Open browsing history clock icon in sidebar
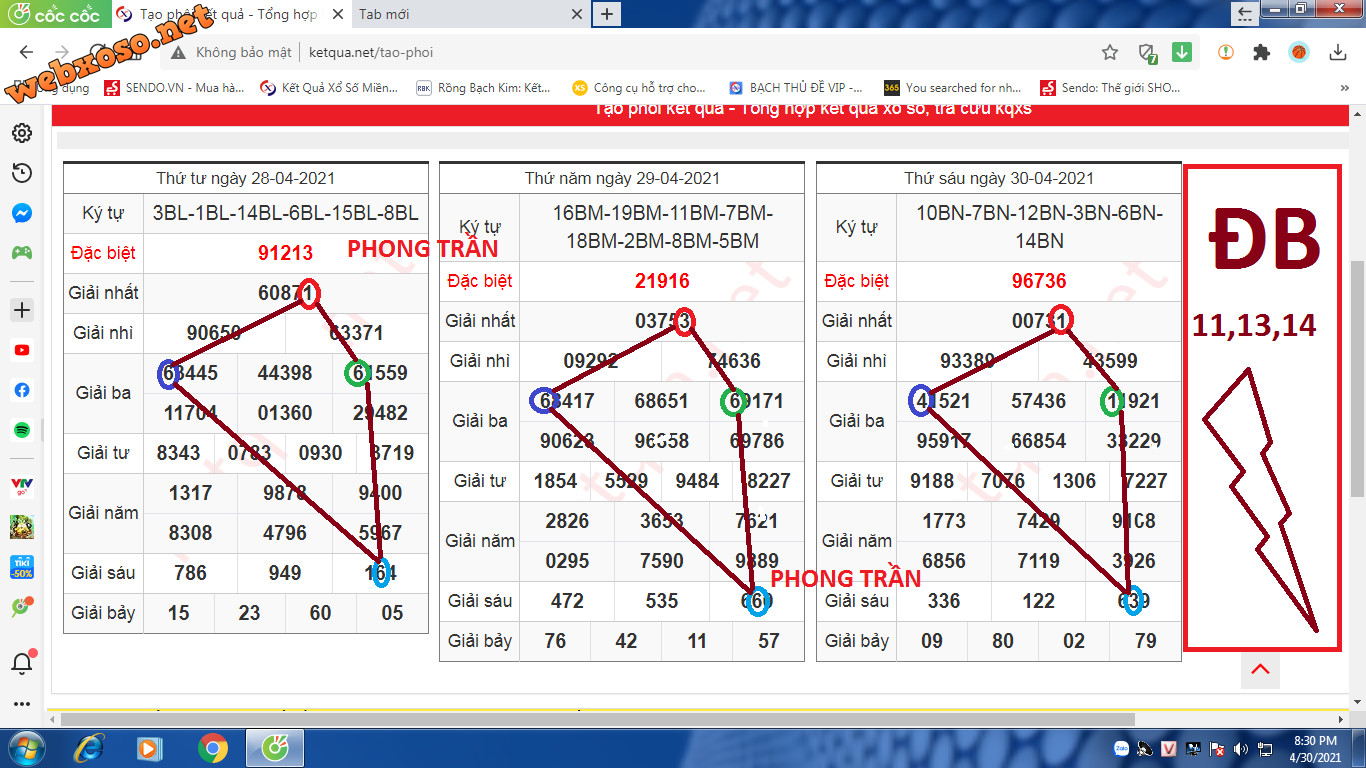Viewport: 1366px width, 770px height. [x=21, y=173]
